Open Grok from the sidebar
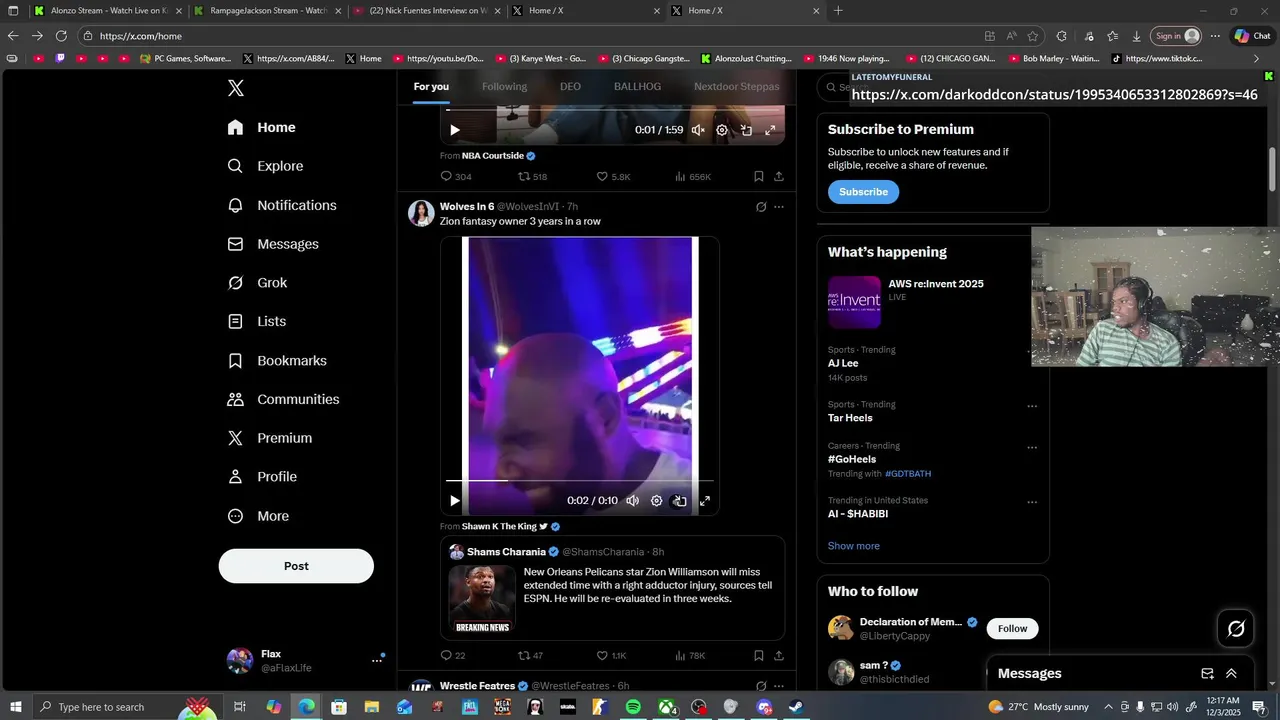The height and width of the screenshot is (720, 1280). (257, 283)
